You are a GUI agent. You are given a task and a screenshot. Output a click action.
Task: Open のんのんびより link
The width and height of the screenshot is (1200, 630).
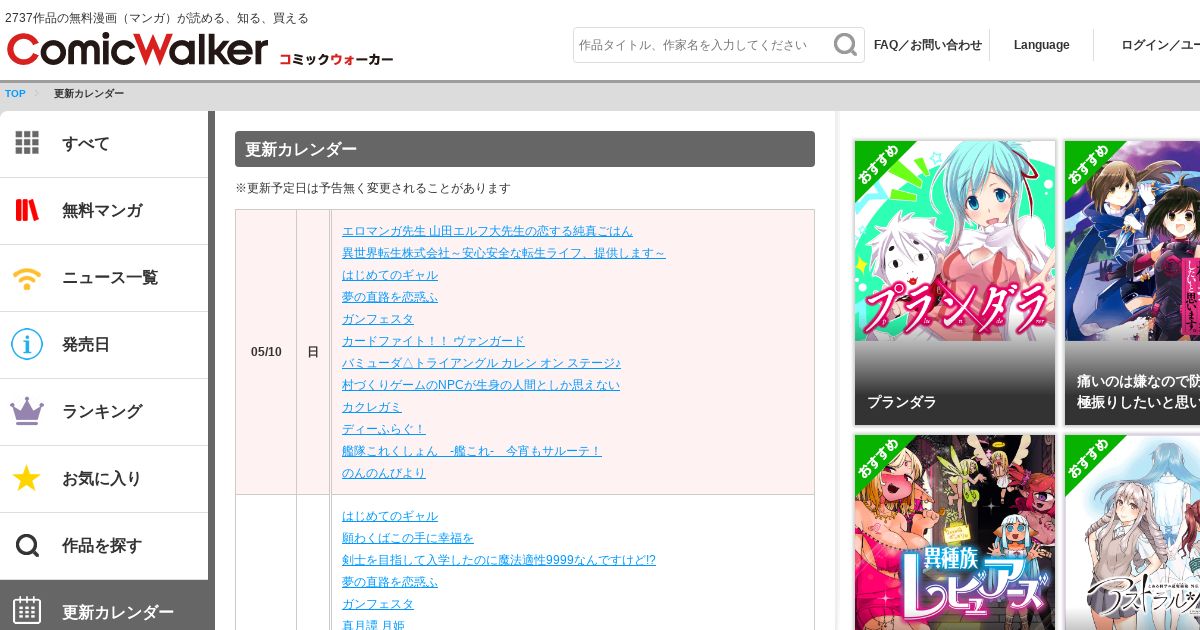click(384, 473)
